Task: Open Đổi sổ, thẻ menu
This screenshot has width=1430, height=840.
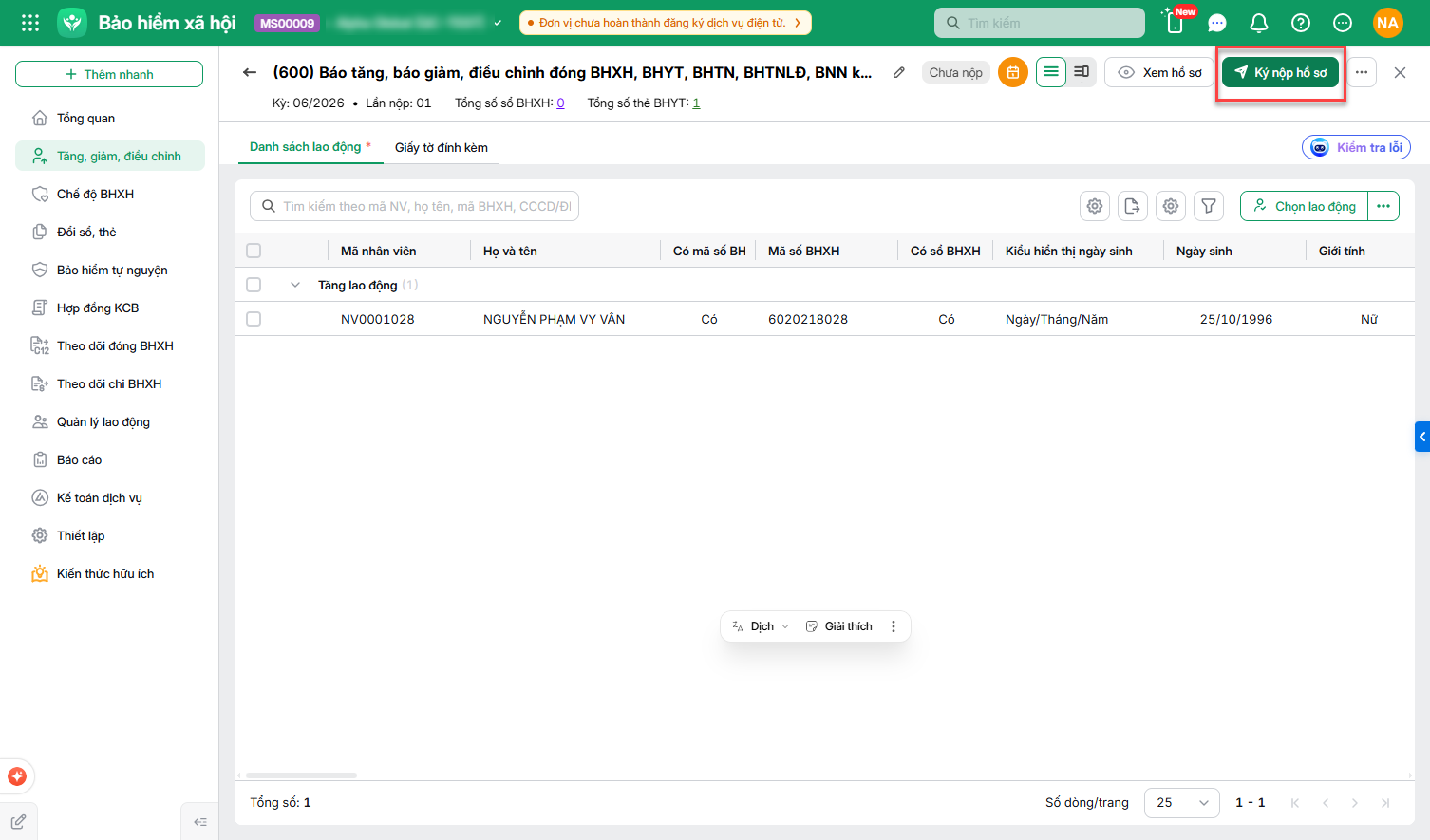Action: click(109, 232)
